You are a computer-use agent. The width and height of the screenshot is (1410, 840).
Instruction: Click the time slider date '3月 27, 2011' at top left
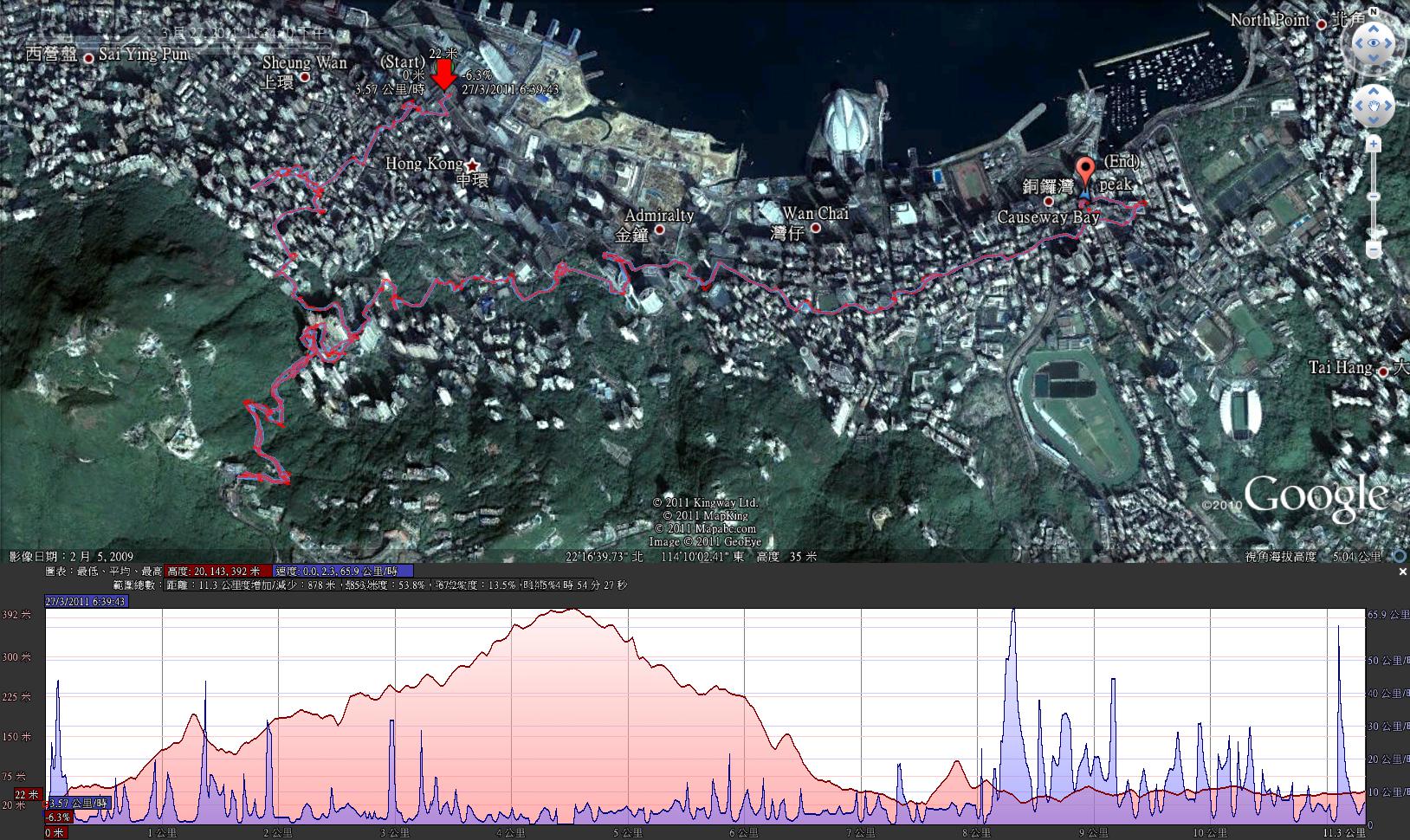click(x=200, y=33)
